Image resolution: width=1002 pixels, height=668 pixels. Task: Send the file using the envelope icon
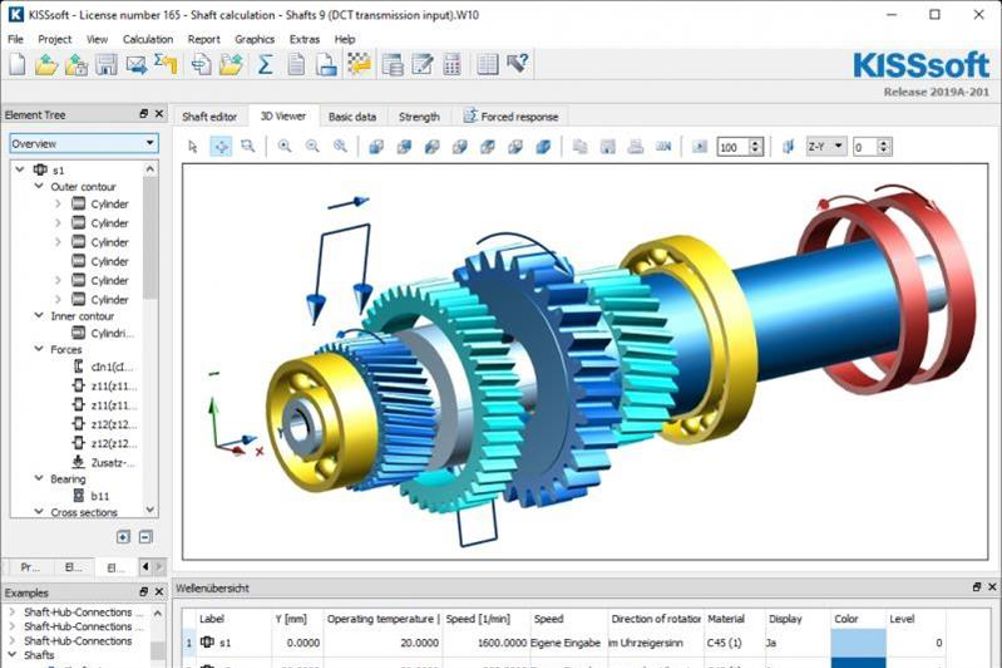[x=136, y=64]
